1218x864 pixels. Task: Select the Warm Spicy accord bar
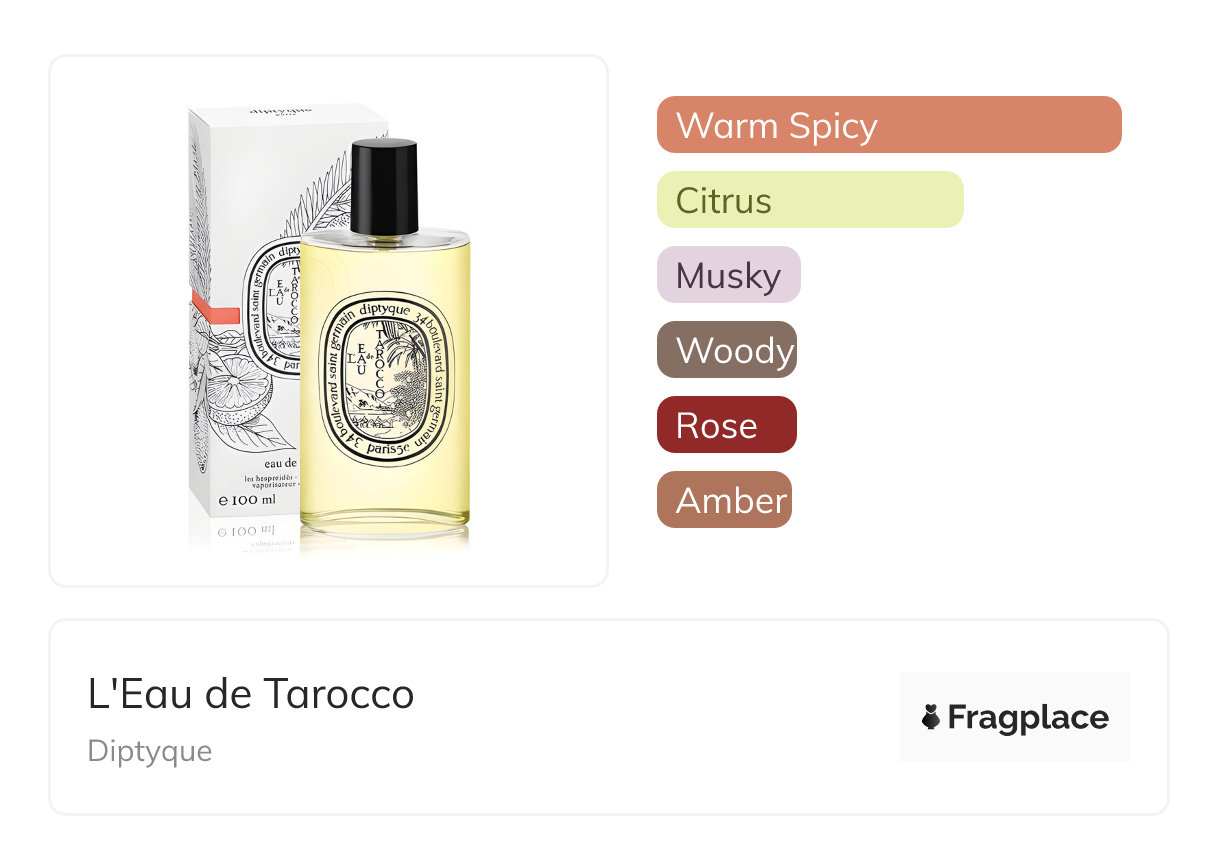coord(889,125)
